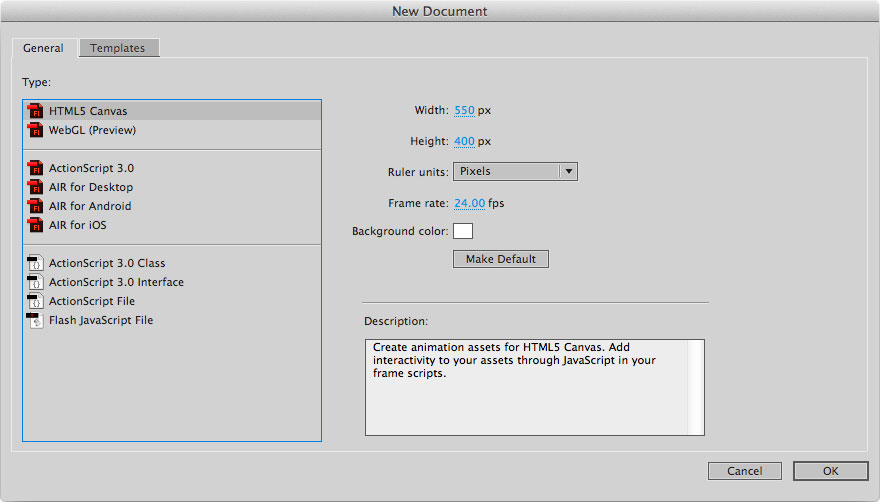Open the Background color swatch
Screen dimensions: 880x502
tap(463, 231)
